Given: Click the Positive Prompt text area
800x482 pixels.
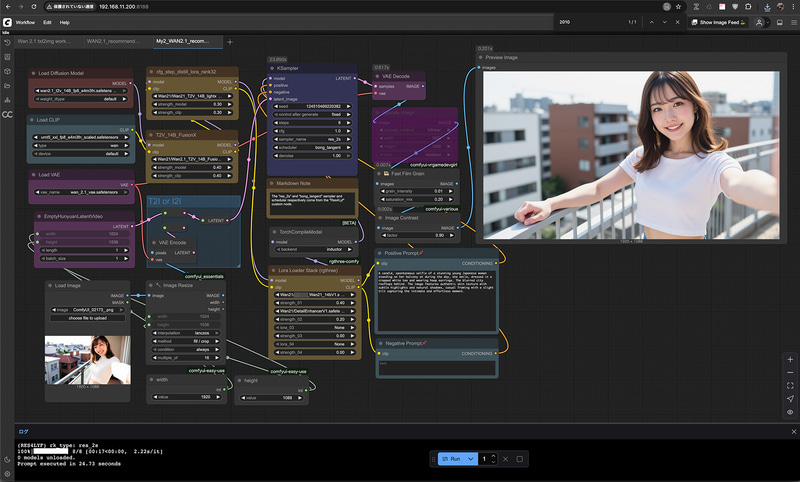Looking at the screenshot, I should [x=437, y=300].
